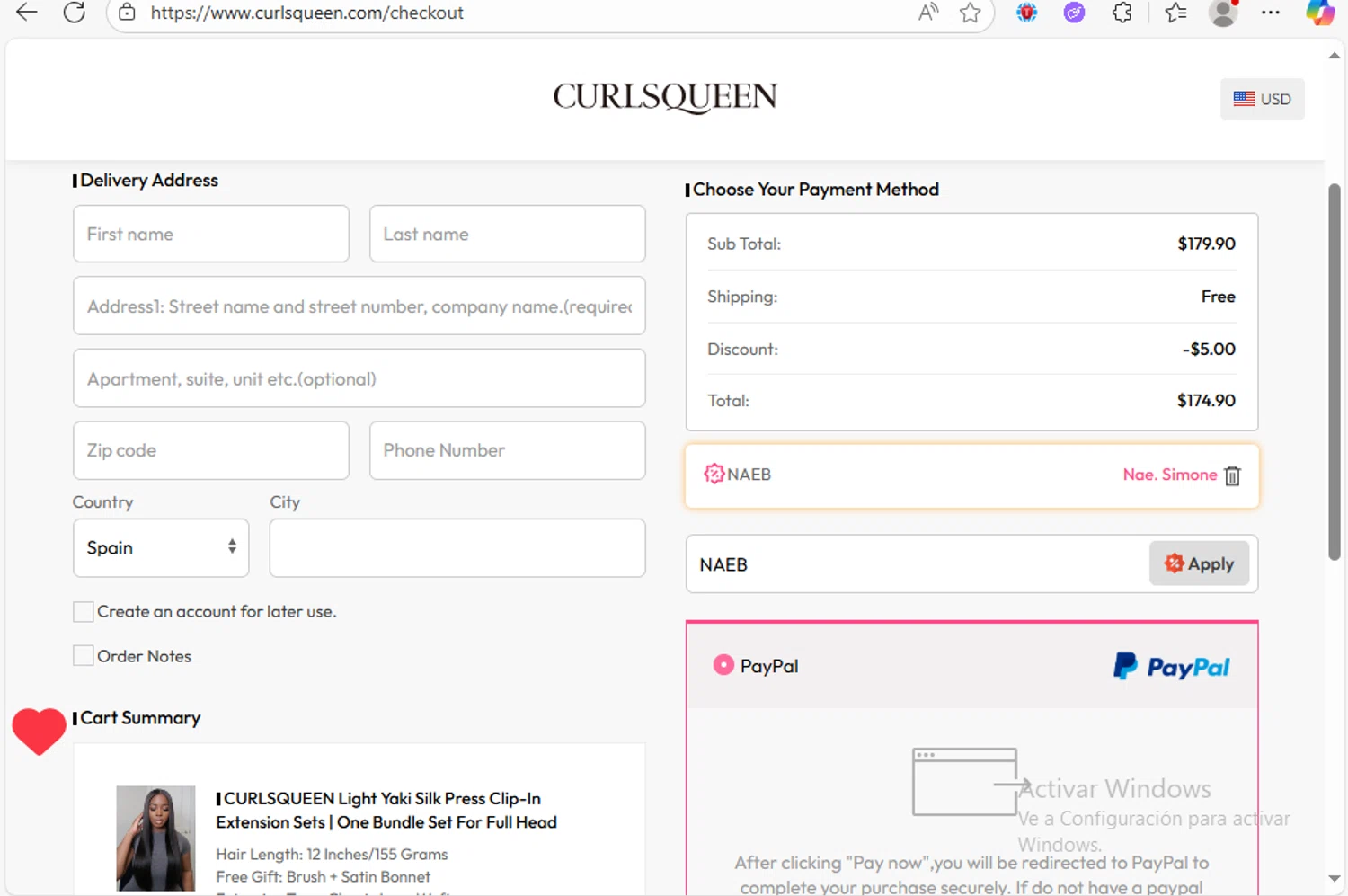Open the Favorites list icon

click(x=1175, y=13)
